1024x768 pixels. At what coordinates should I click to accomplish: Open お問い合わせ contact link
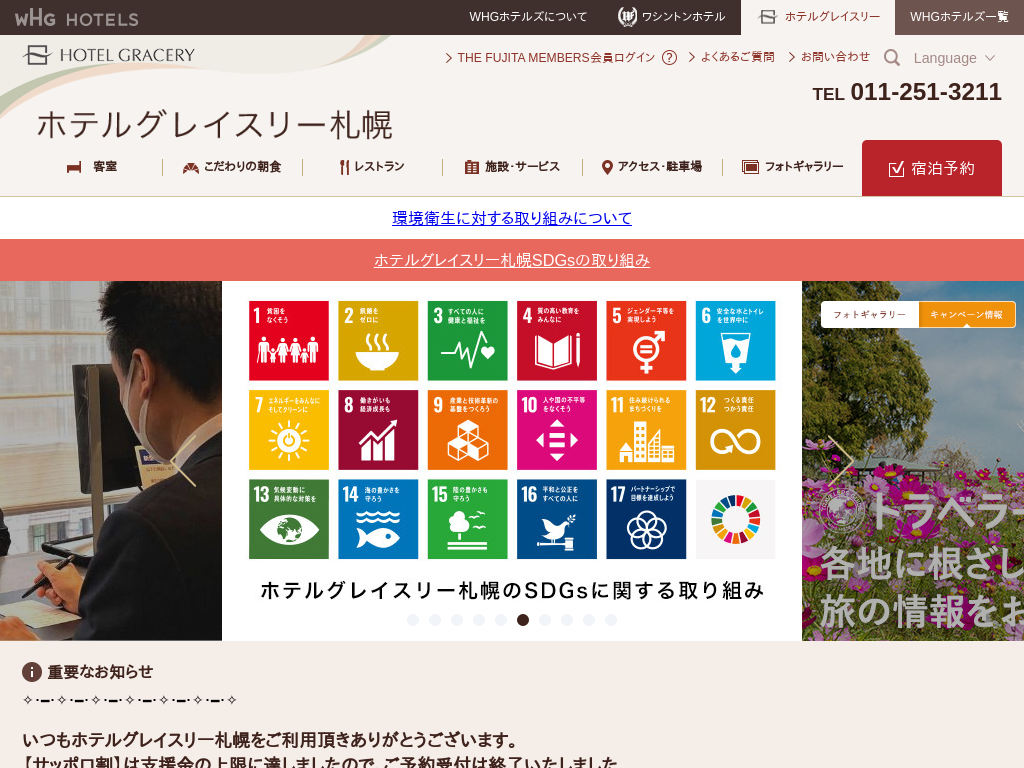pos(829,57)
